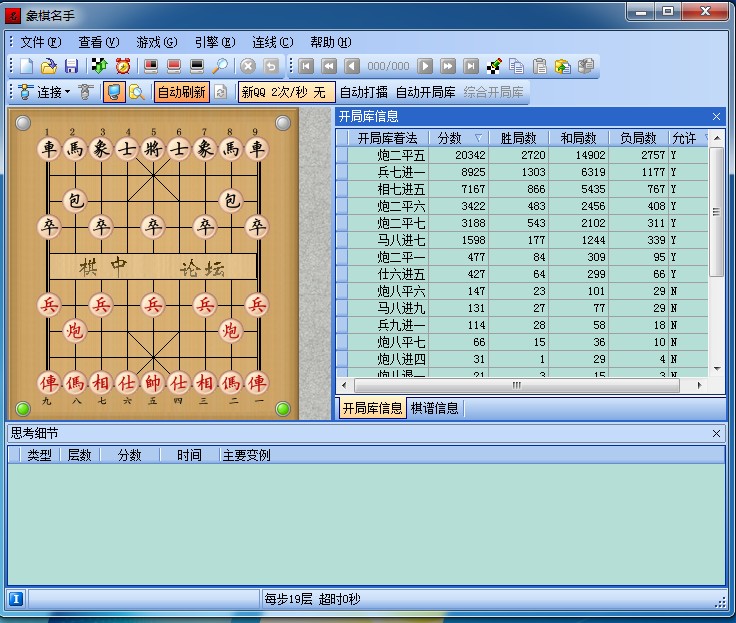Select the black computer monitor icon
Viewport: 736px width, 623px height.
197,66
